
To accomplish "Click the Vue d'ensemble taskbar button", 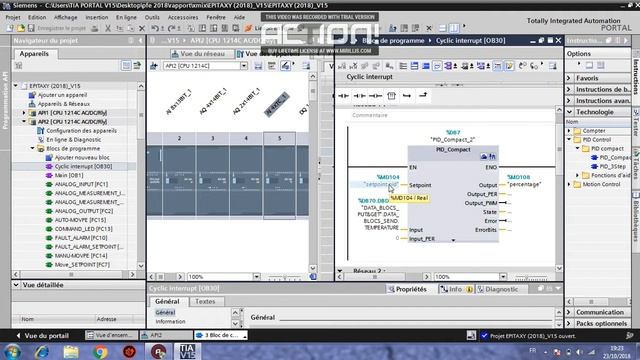I will pos(111,335).
